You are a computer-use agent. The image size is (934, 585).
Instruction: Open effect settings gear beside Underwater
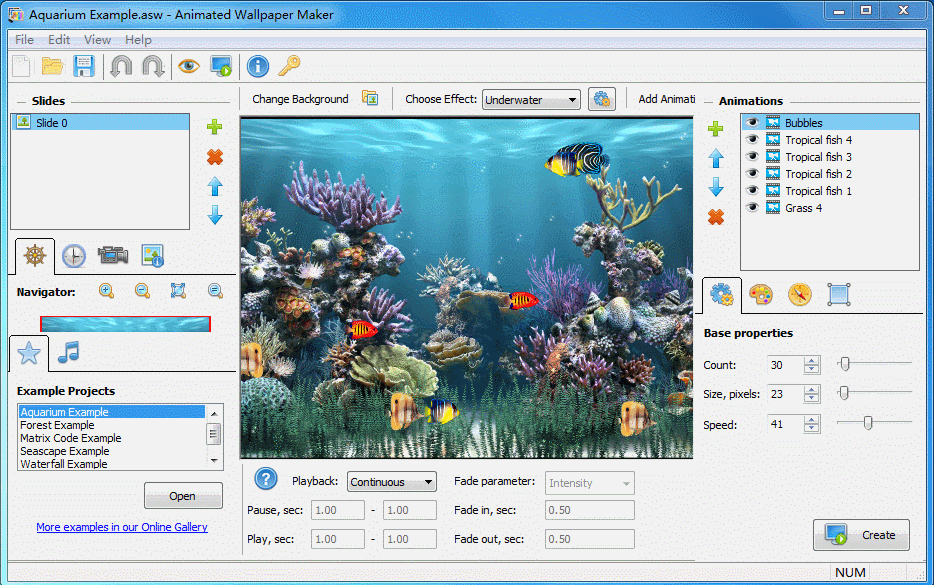pyautogui.click(x=601, y=99)
